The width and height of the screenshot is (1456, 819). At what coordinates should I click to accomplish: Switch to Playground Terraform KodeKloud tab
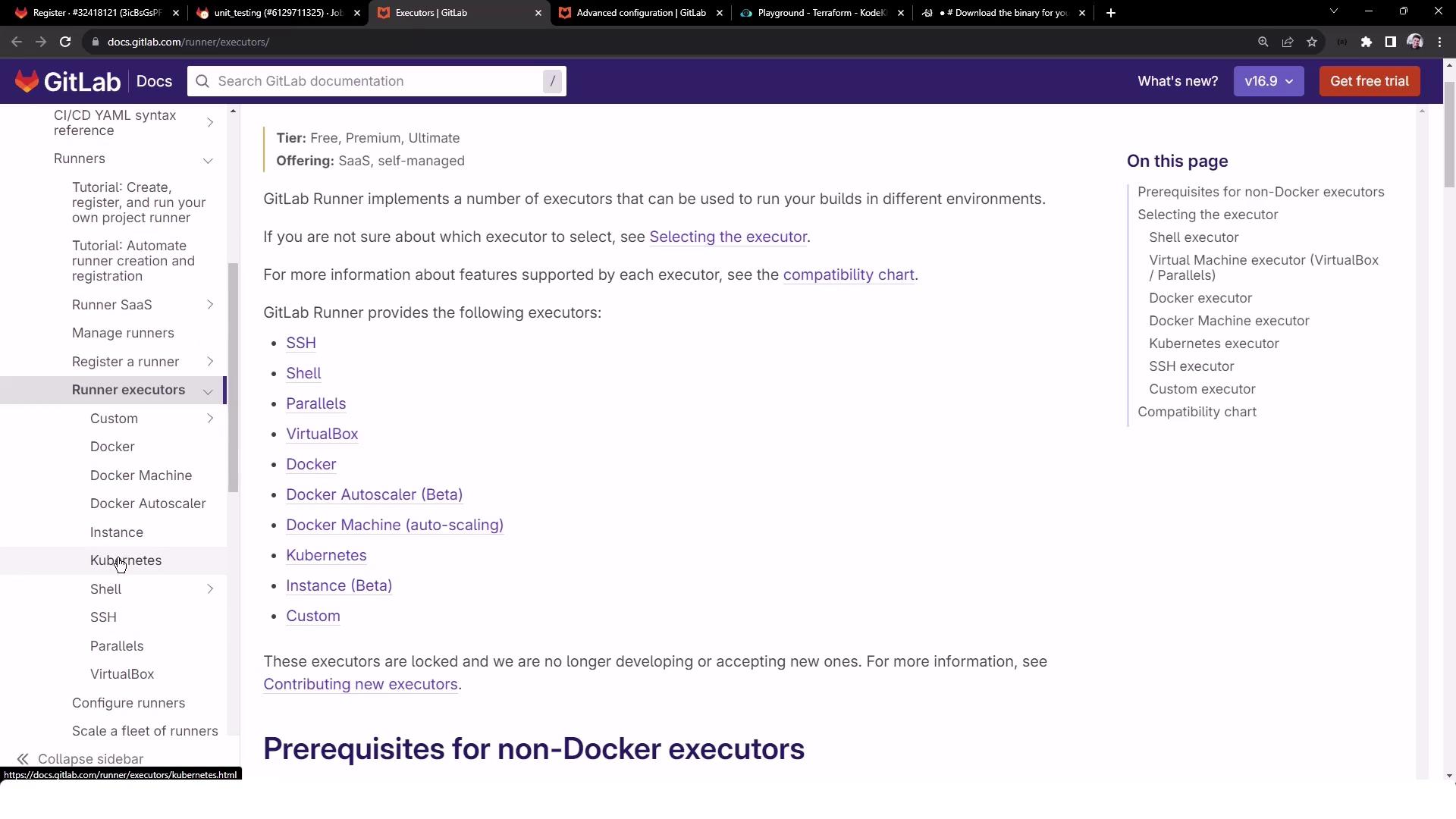pyautogui.click(x=821, y=13)
